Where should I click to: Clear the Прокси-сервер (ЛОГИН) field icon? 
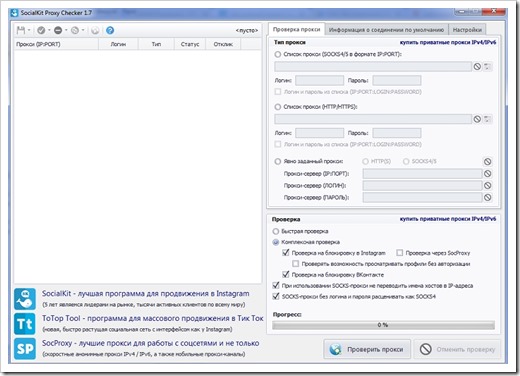488,186
